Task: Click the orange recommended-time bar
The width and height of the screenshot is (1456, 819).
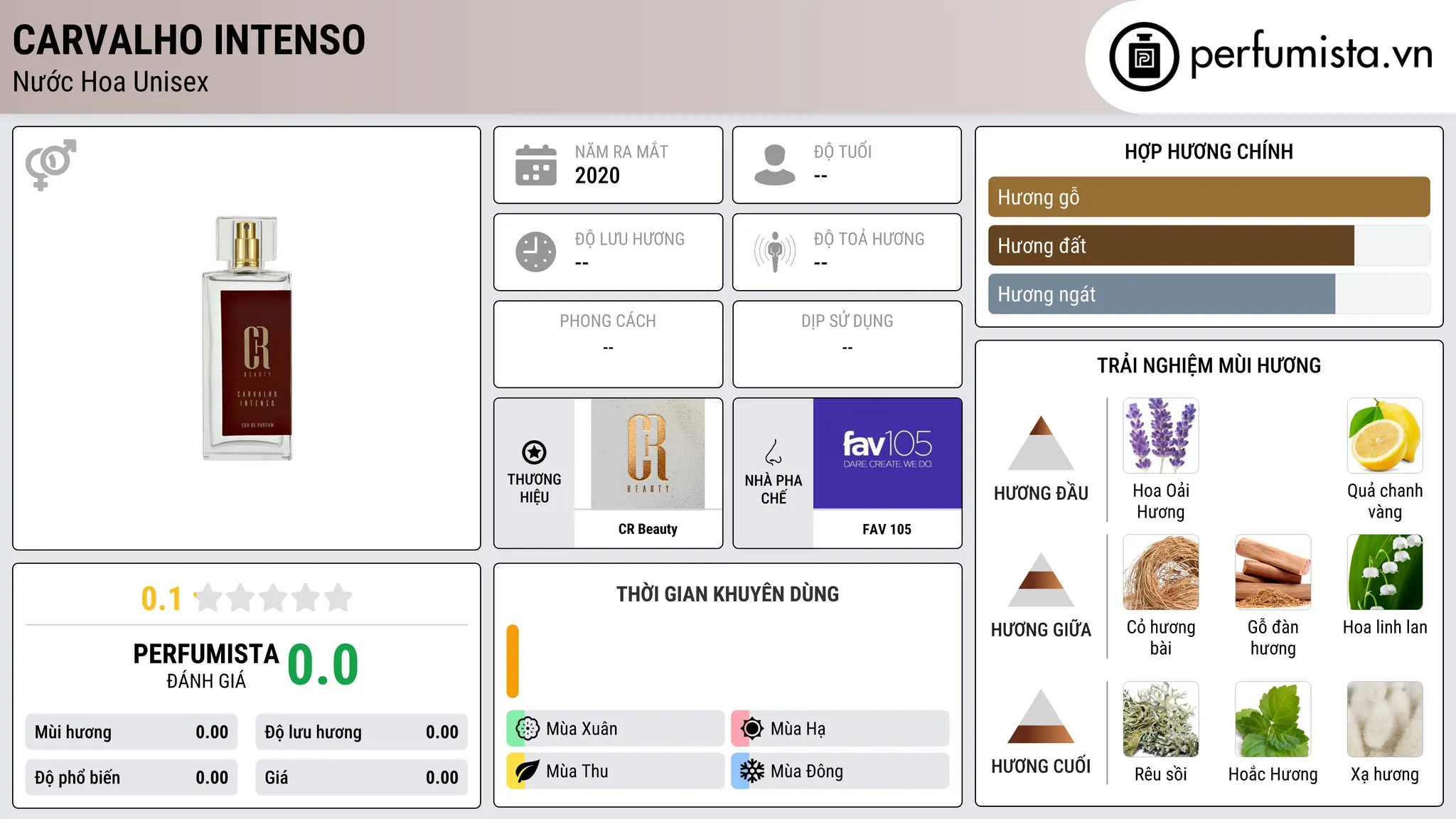Action: 513,661
